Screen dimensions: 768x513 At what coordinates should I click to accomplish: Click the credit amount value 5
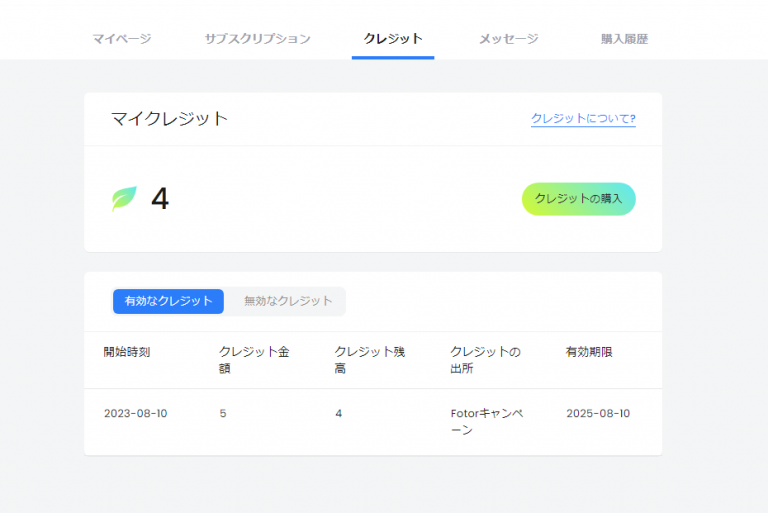[x=223, y=414]
